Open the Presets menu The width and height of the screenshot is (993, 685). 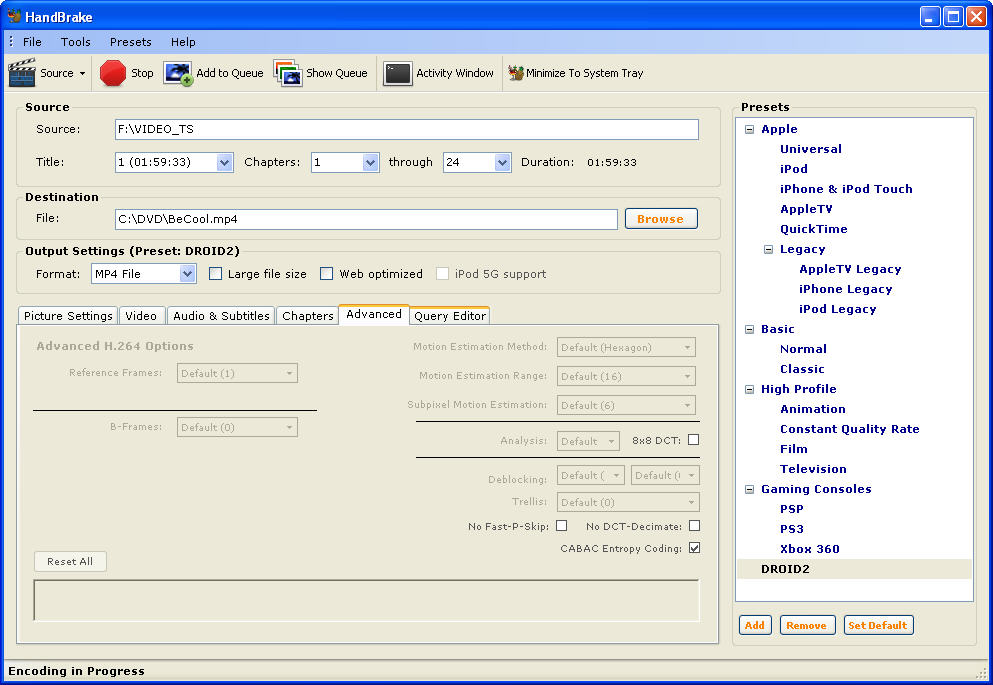coord(130,42)
